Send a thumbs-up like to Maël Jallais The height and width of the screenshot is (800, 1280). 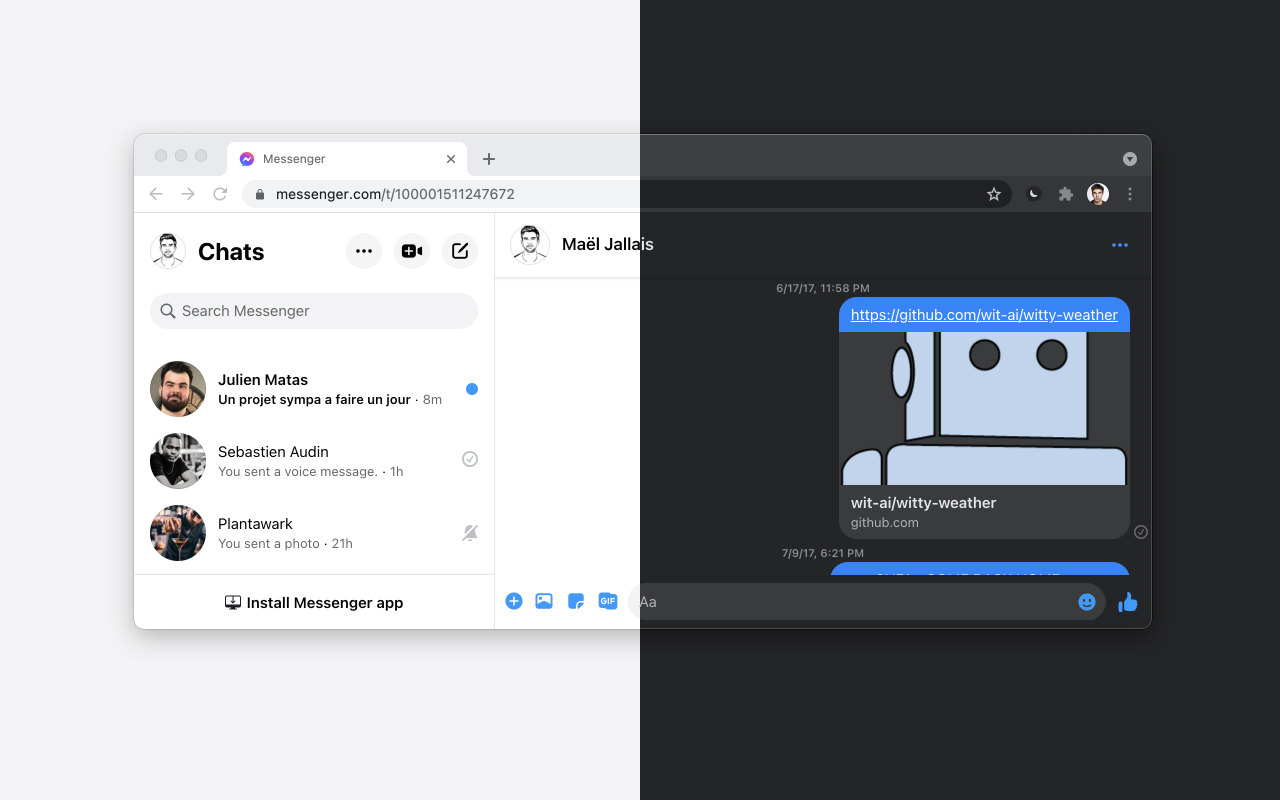pos(1128,602)
